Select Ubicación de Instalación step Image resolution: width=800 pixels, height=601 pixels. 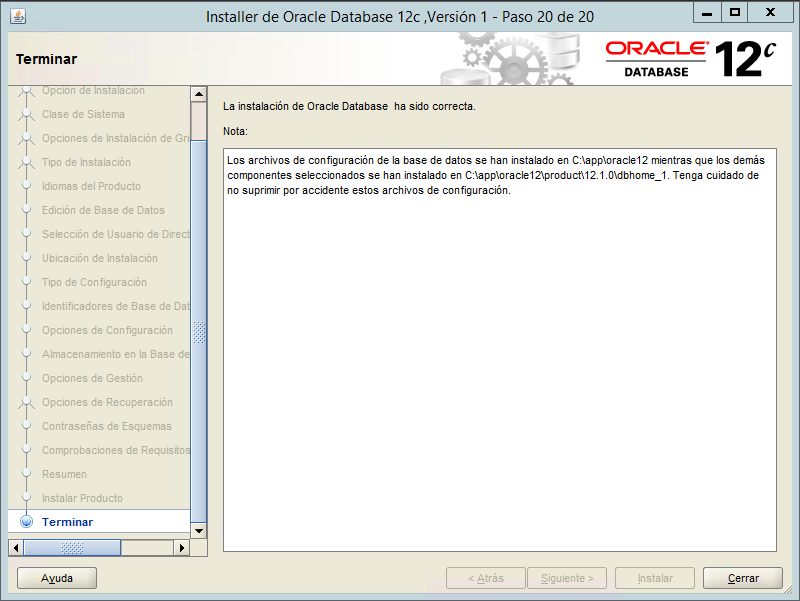[99, 258]
